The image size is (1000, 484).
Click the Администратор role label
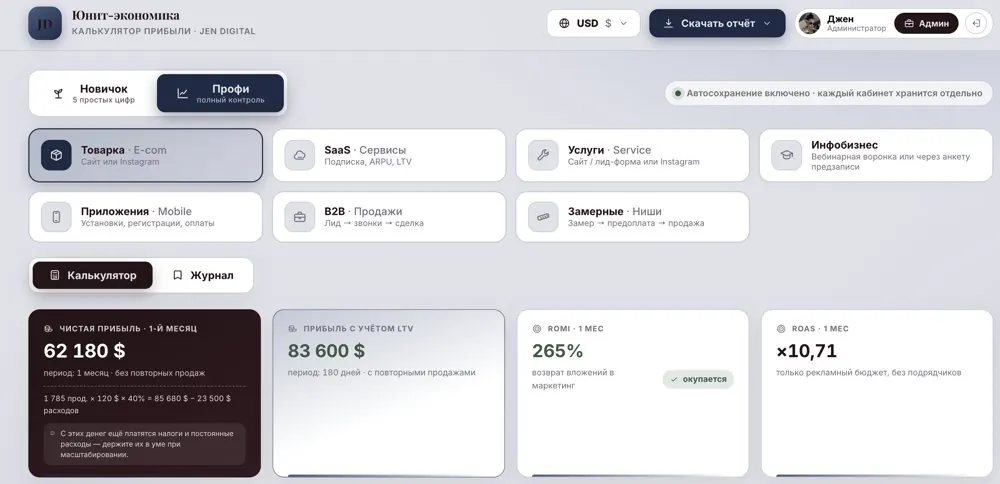point(857,29)
